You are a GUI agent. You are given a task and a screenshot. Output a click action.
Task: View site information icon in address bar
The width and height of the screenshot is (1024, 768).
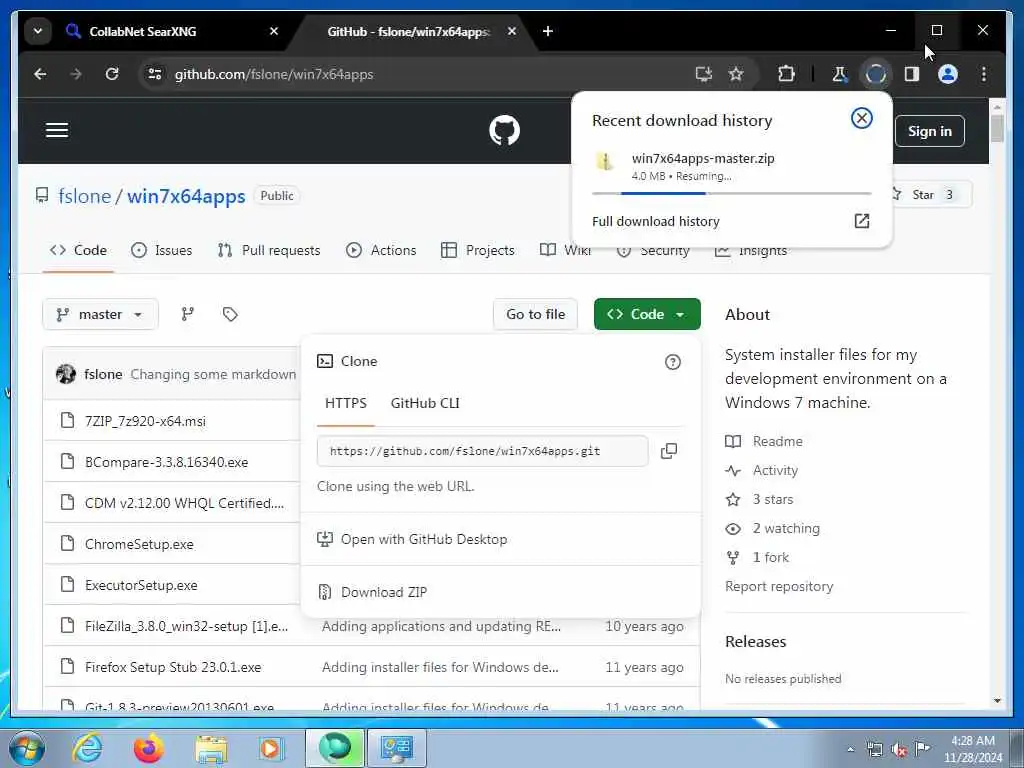coord(155,74)
